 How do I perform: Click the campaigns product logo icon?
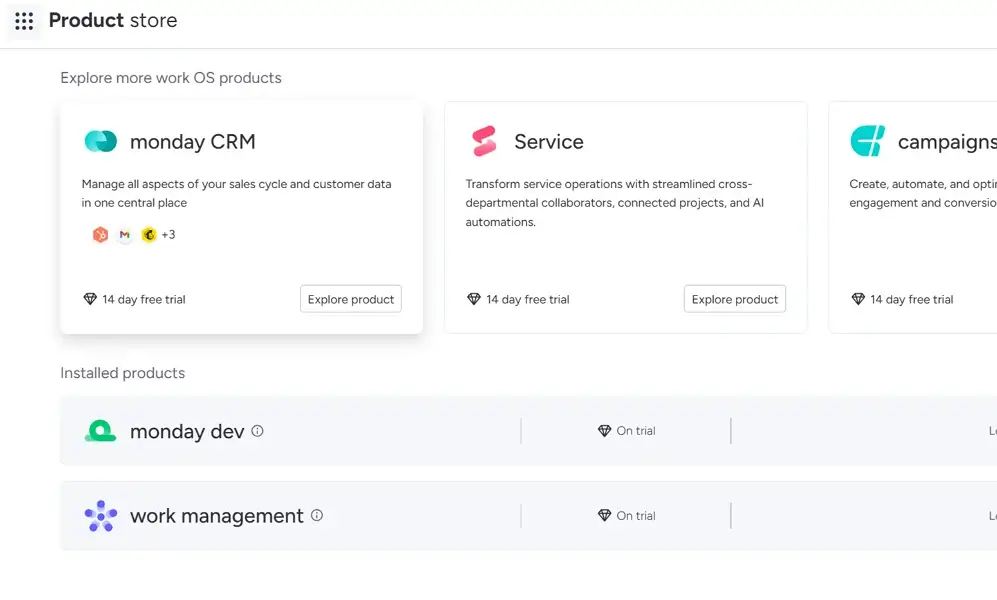coord(867,142)
